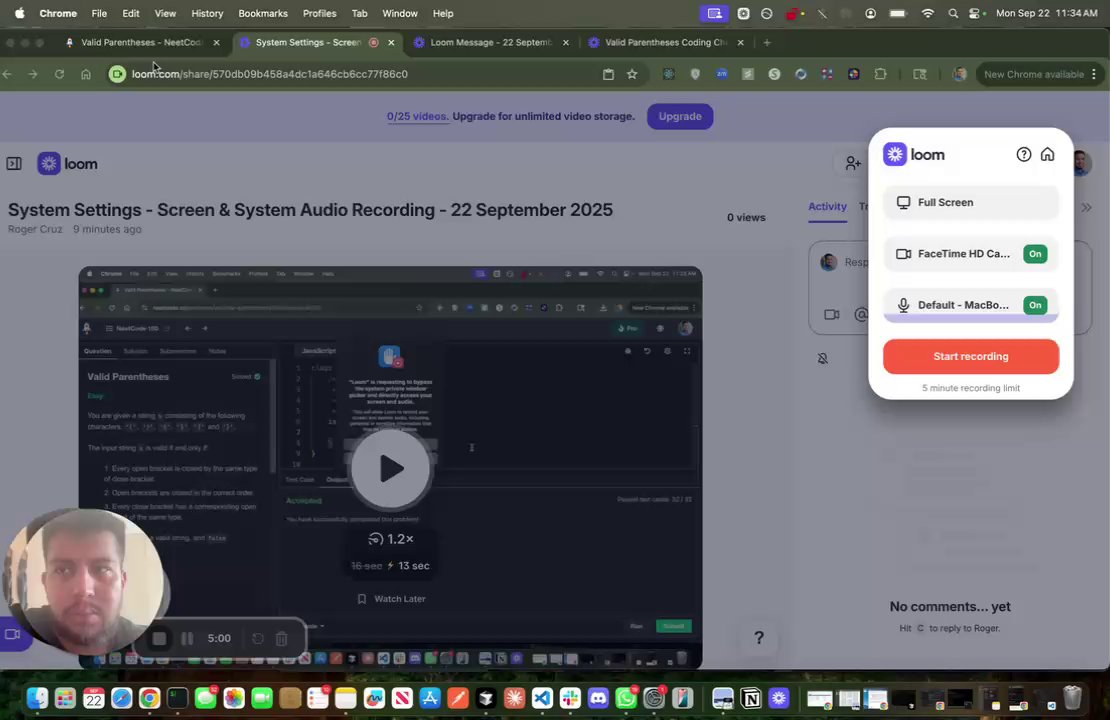Click the webcam bubble preview
This screenshot has height=720, width=1110.
click(84, 581)
